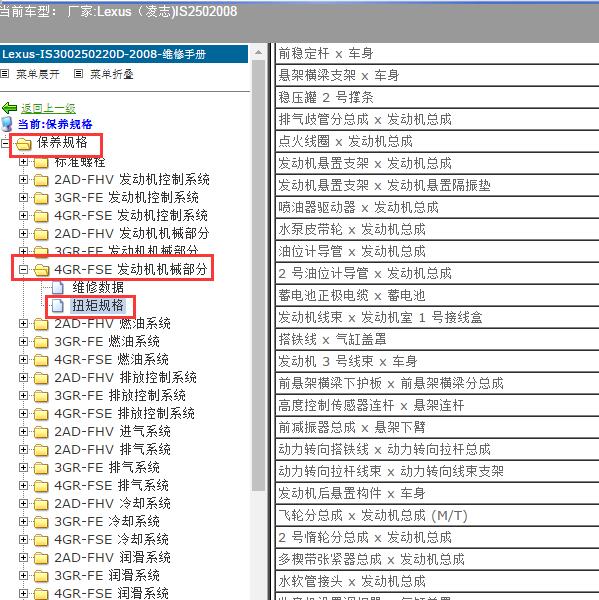Click the tree panel vertical scrollbar thumb
Image resolution: width=599 pixels, height=600 pixels.
[x=259, y=275]
